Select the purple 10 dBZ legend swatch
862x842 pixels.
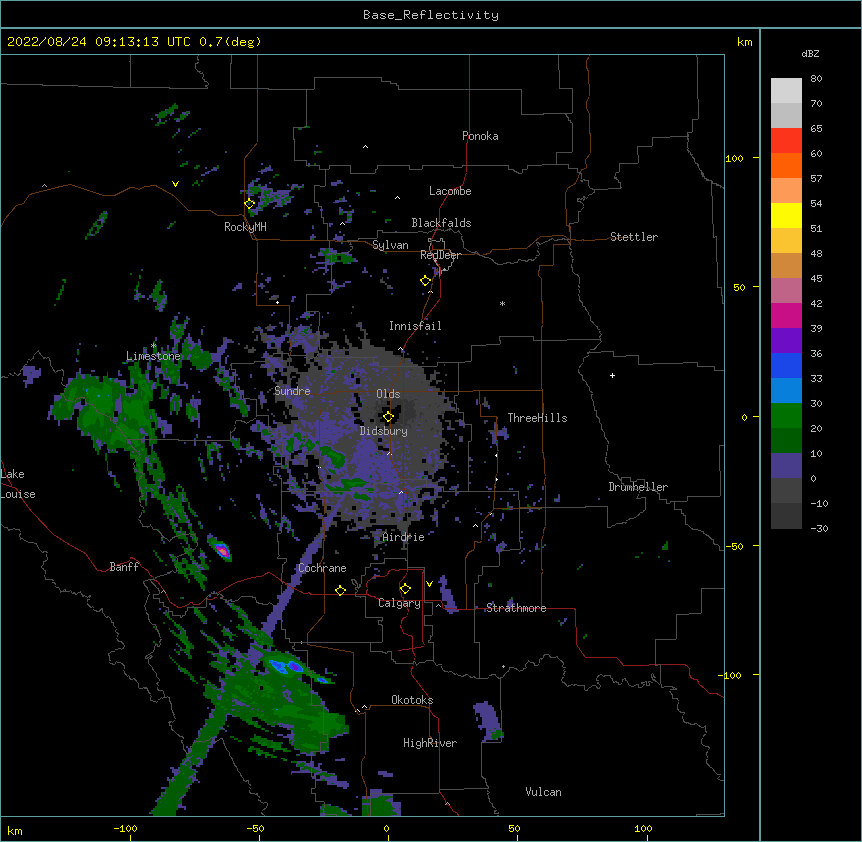click(x=786, y=466)
